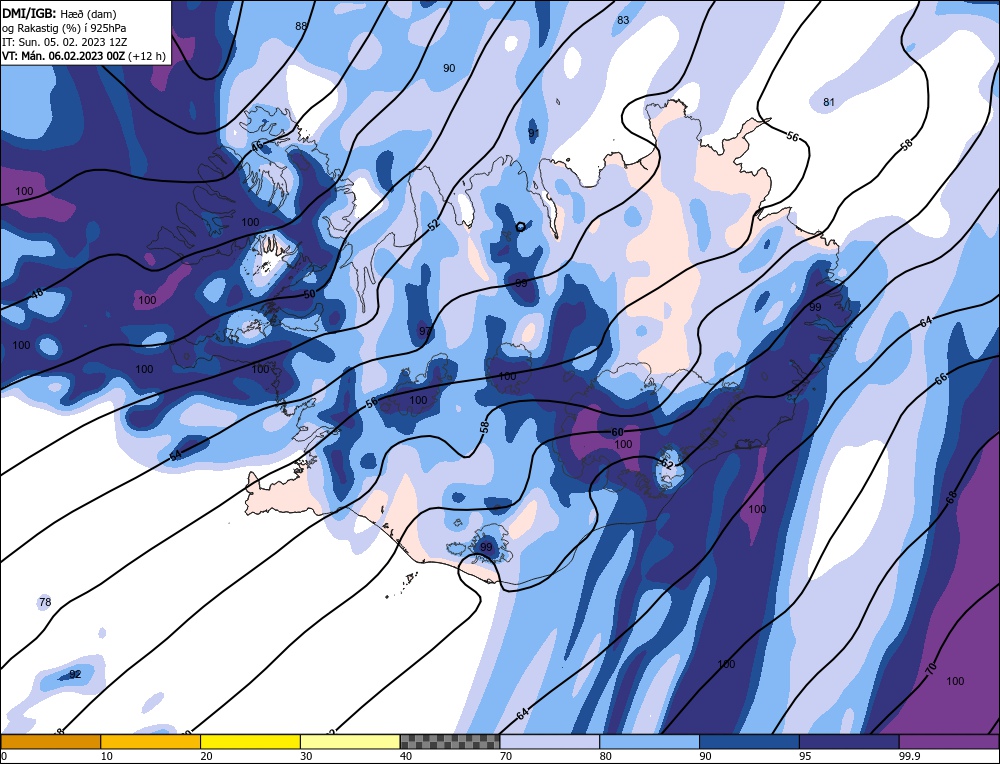Select the purple above-99.9 legend swatch
Screen dimensions: 1000x764
[x=949, y=741]
